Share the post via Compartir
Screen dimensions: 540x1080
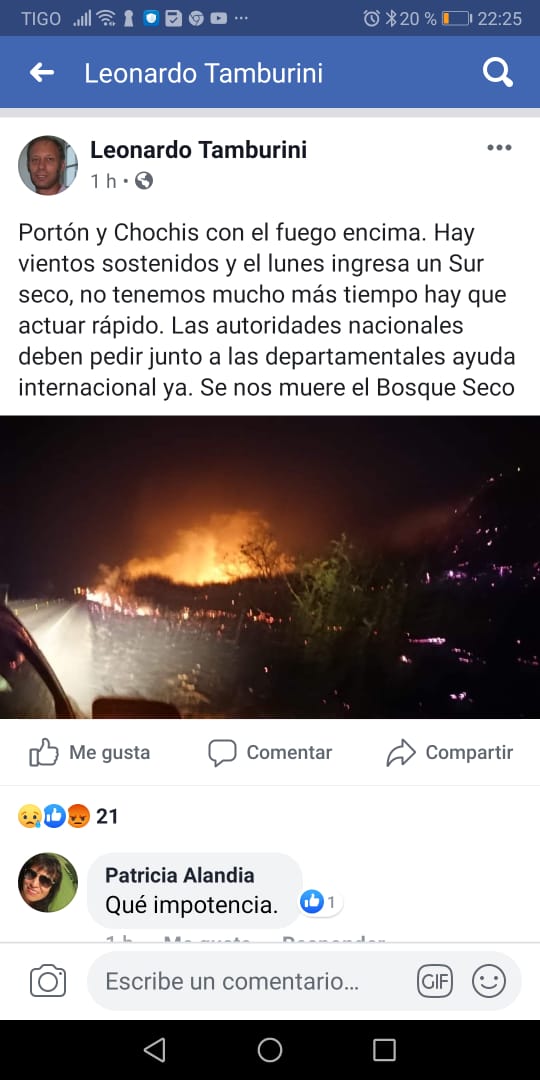coord(450,753)
